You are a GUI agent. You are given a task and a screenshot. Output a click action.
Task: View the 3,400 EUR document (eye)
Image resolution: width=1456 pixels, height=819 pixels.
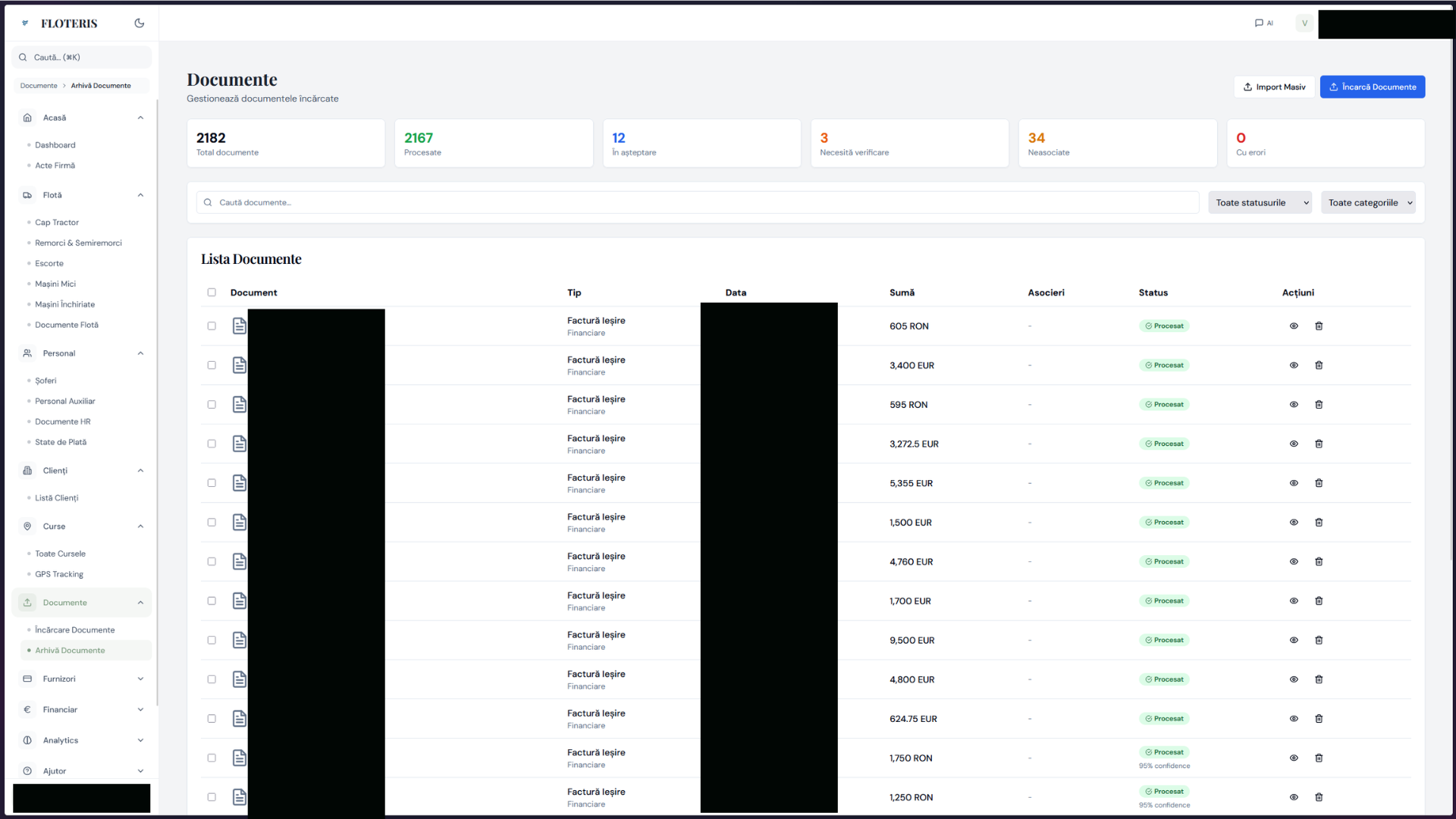[1294, 366]
